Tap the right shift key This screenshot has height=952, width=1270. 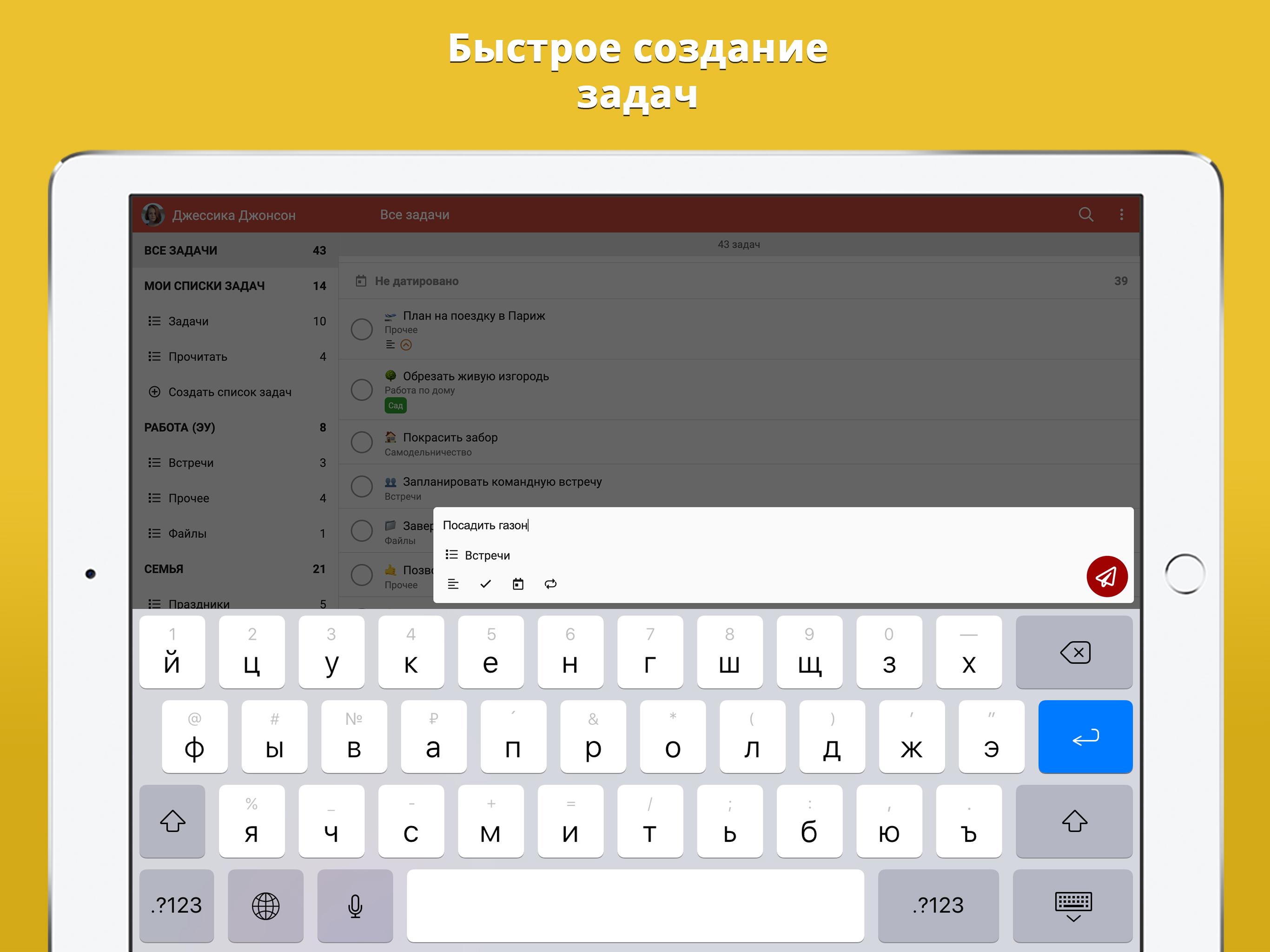click(1074, 821)
